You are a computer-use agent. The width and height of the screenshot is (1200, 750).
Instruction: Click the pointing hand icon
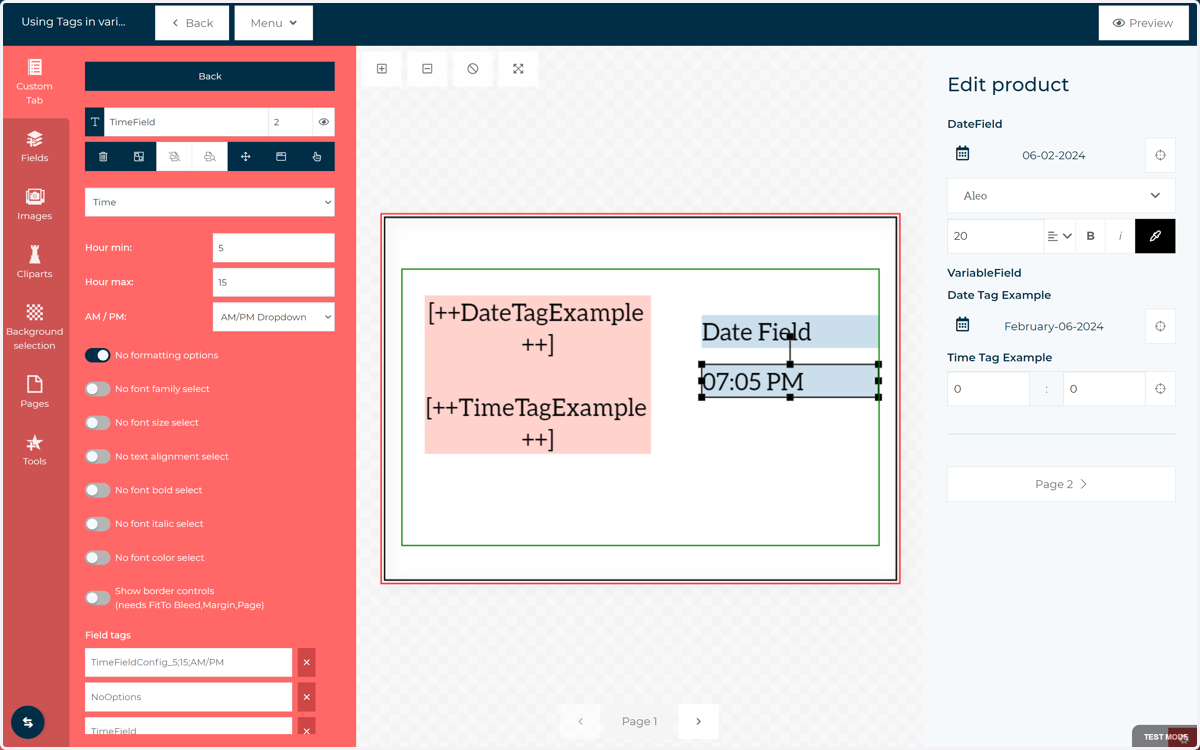point(317,157)
